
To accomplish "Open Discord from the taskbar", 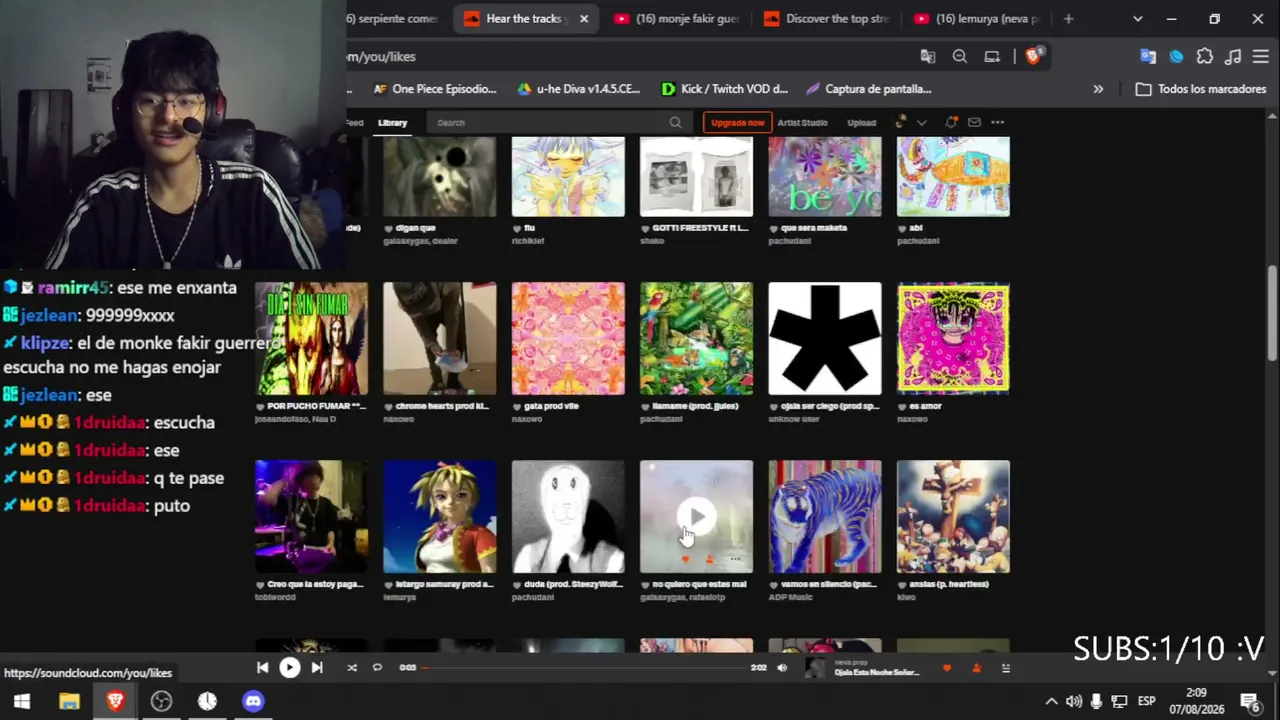I will pyautogui.click(x=253, y=701).
